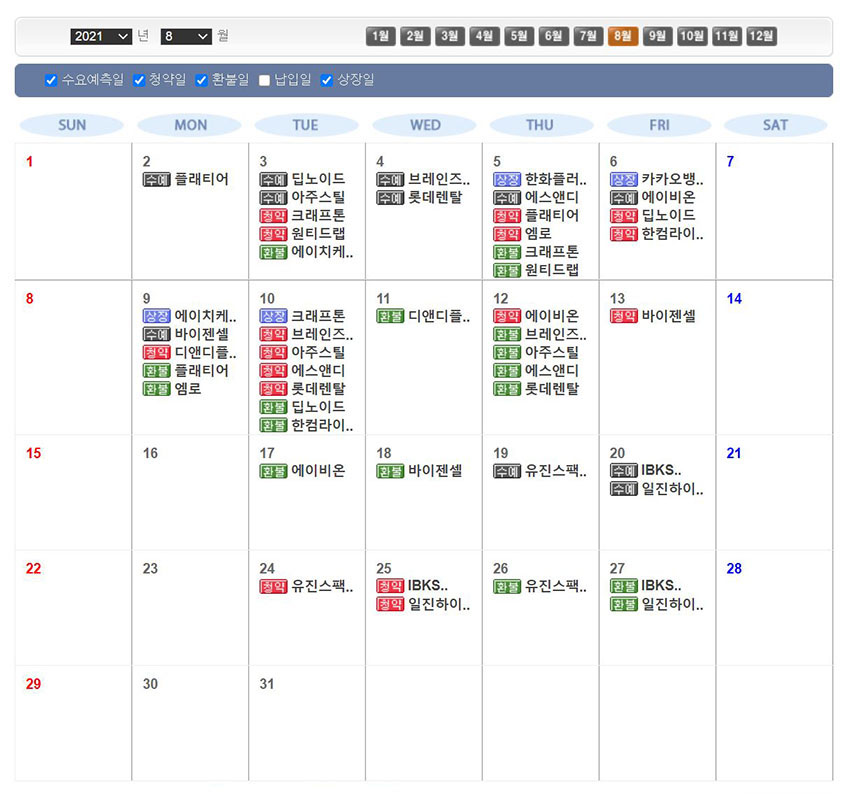This screenshot has height=798, width=850.
Task: Click the 청약 badge for 크래프톤 on the 3rd
Action: pos(273,216)
